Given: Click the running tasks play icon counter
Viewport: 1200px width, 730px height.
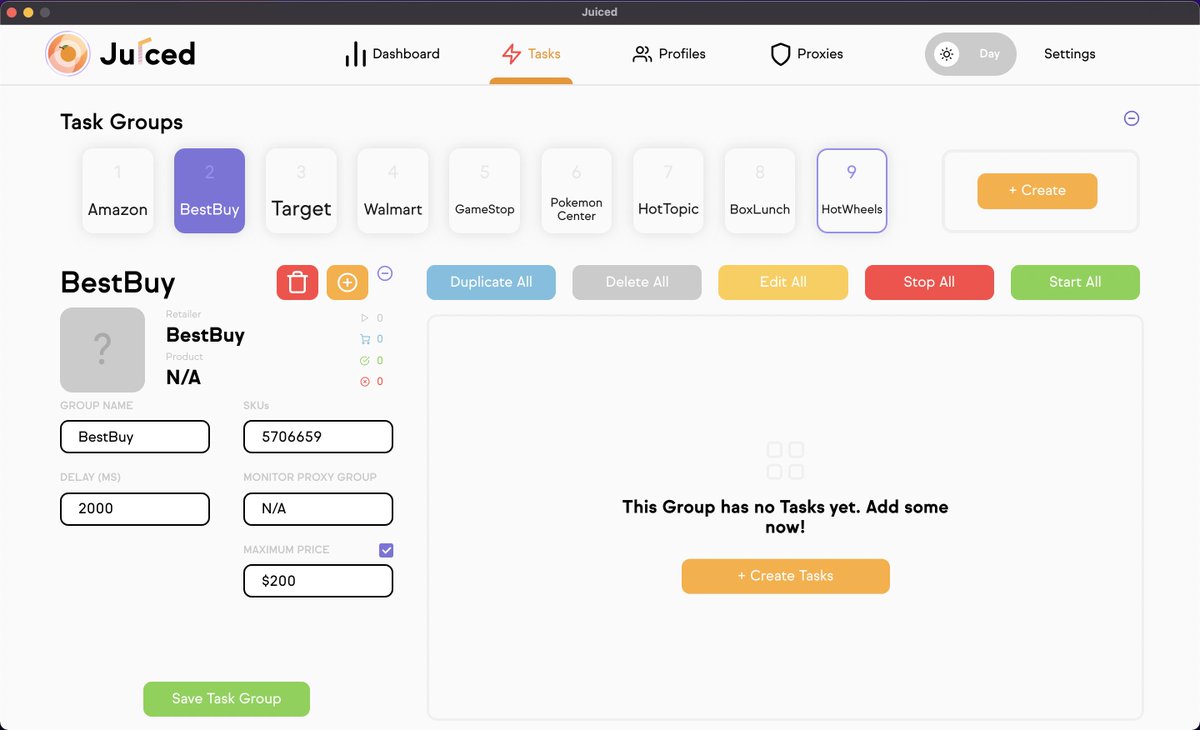Looking at the screenshot, I should point(371,318).
